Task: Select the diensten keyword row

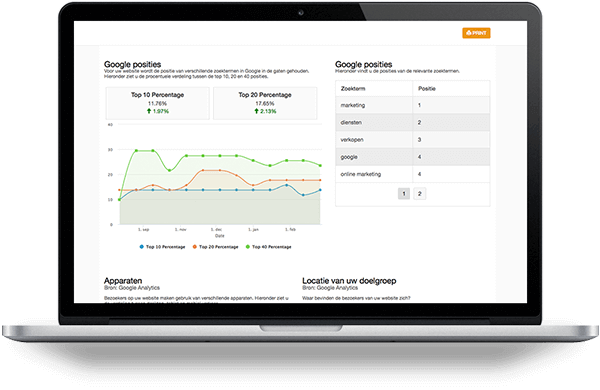Action: point(412,122)
